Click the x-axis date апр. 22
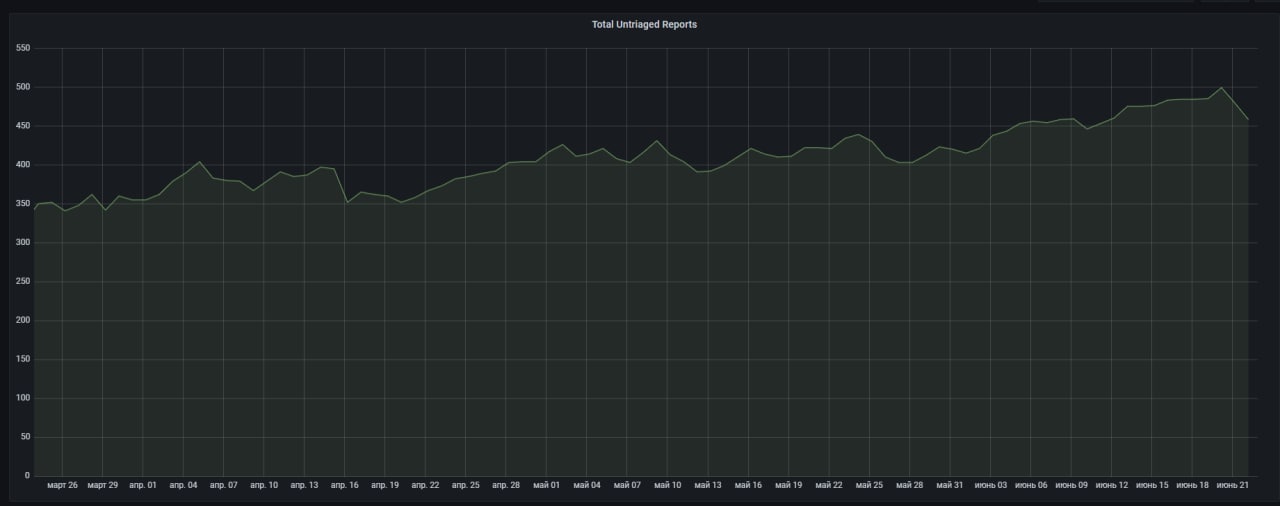Viewport: 1280px width, 506px height. pos(425,485)
